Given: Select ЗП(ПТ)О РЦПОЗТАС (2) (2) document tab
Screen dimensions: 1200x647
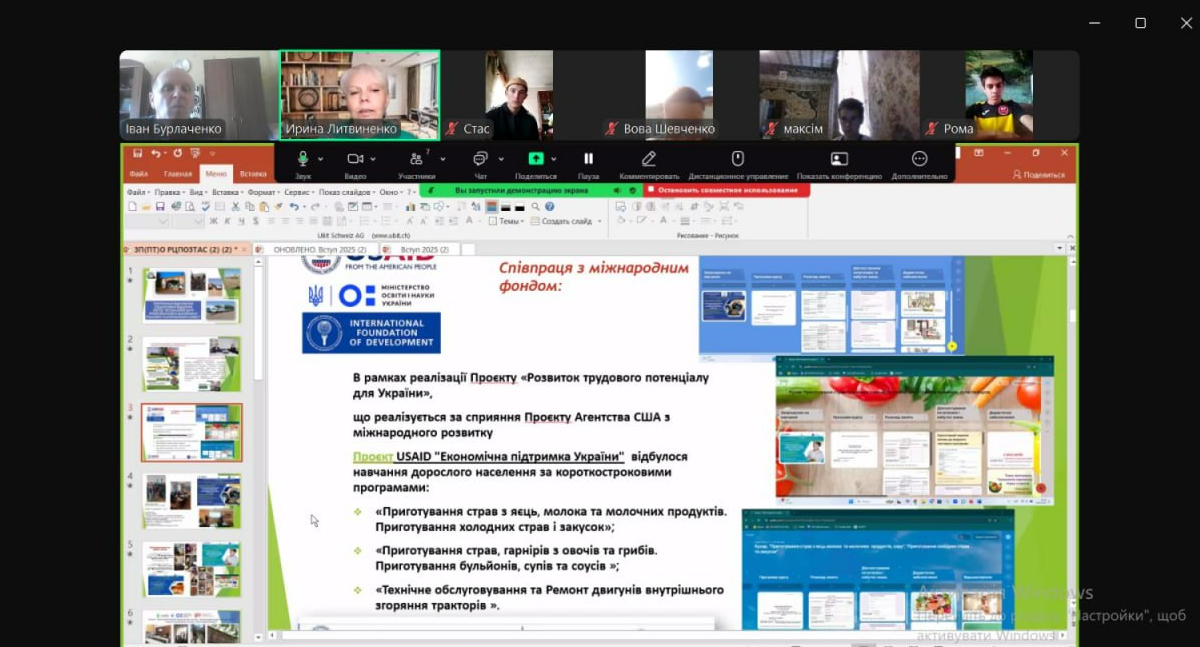Looking at the screenshot, I should click(186, 249).
